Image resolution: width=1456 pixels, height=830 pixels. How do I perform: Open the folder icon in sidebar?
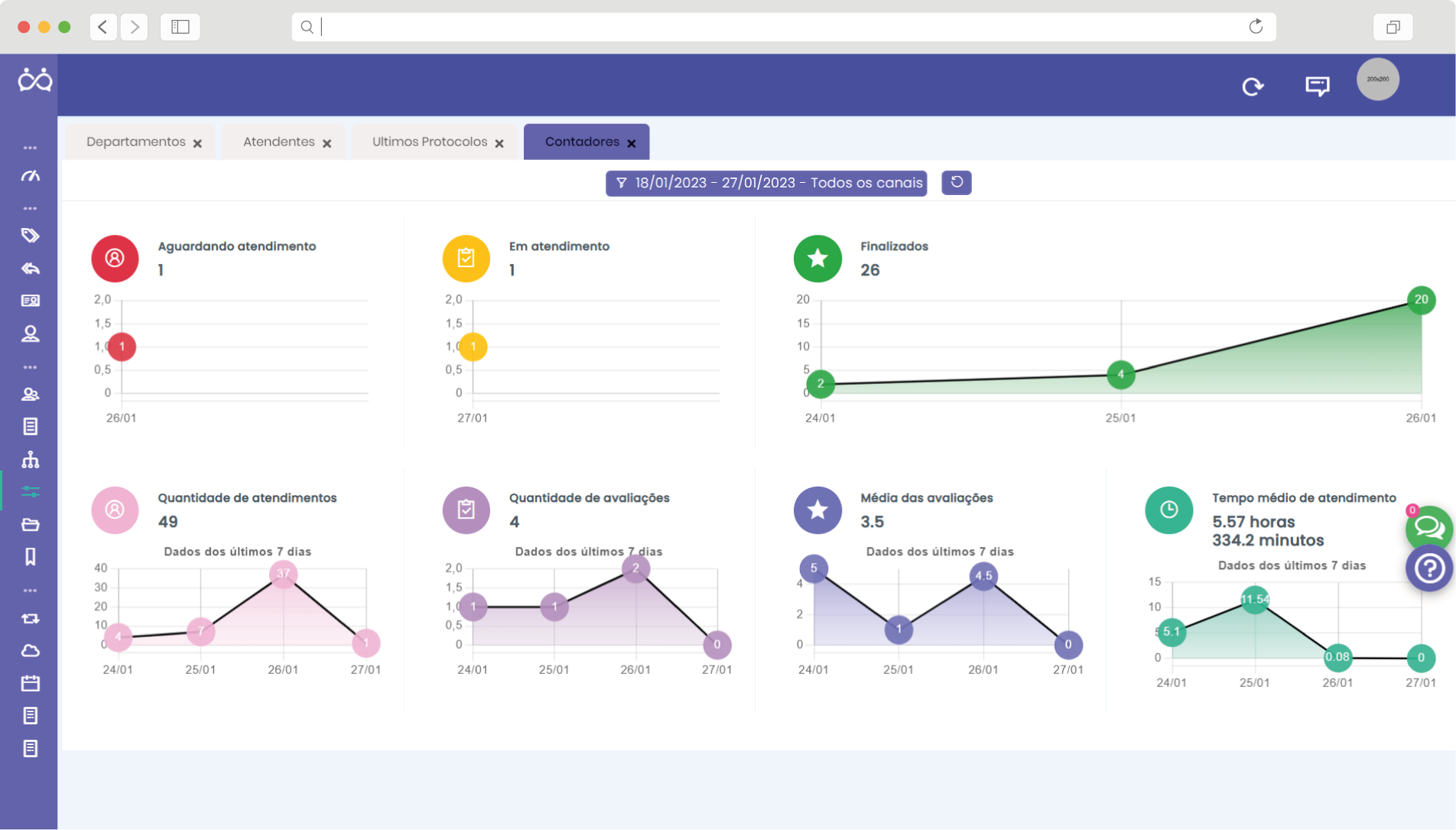click(x=30, y=524)
